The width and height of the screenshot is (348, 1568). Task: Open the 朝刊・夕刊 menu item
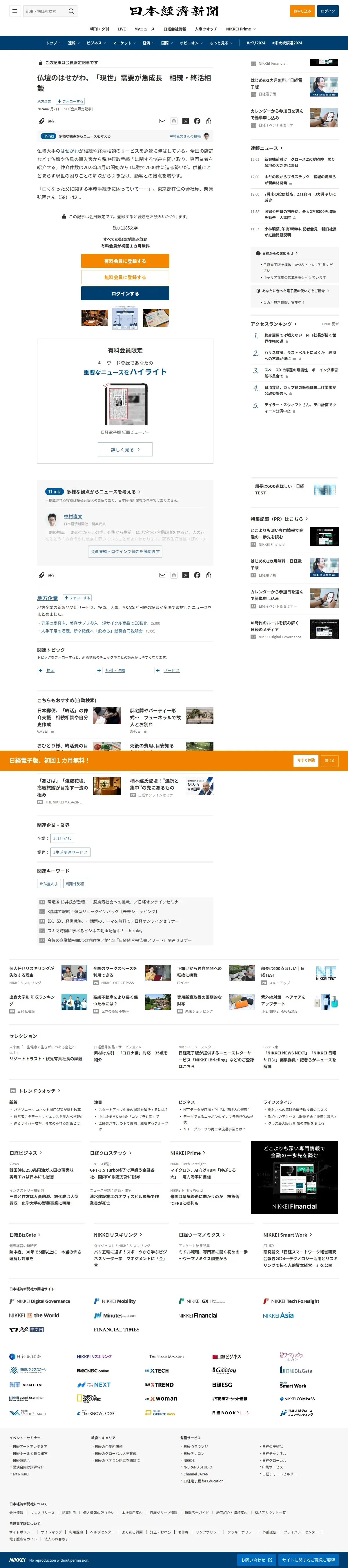click(100, 29)
